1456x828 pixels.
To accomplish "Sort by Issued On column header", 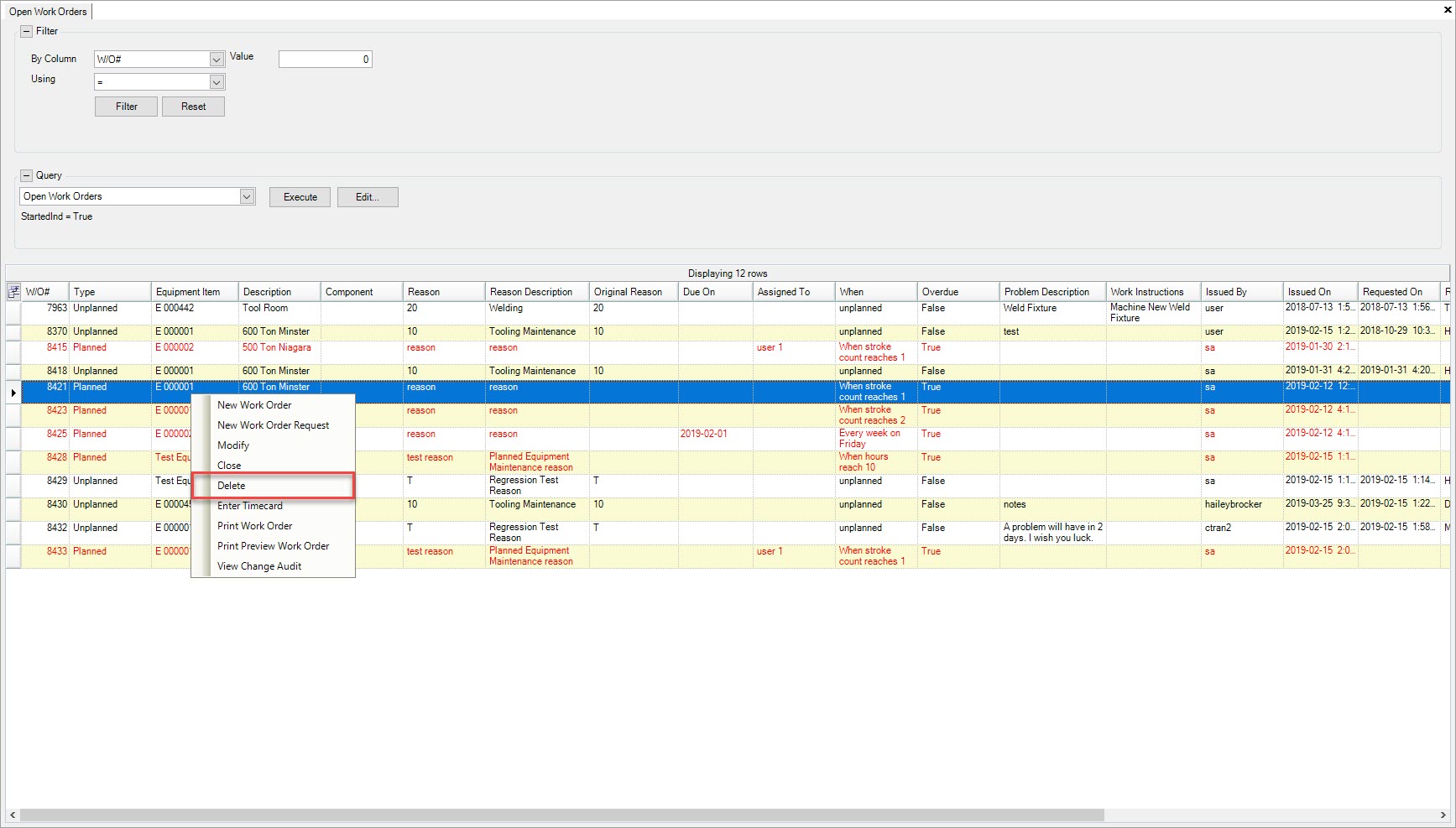I will pyautogui.click(x=1321, y=292).
